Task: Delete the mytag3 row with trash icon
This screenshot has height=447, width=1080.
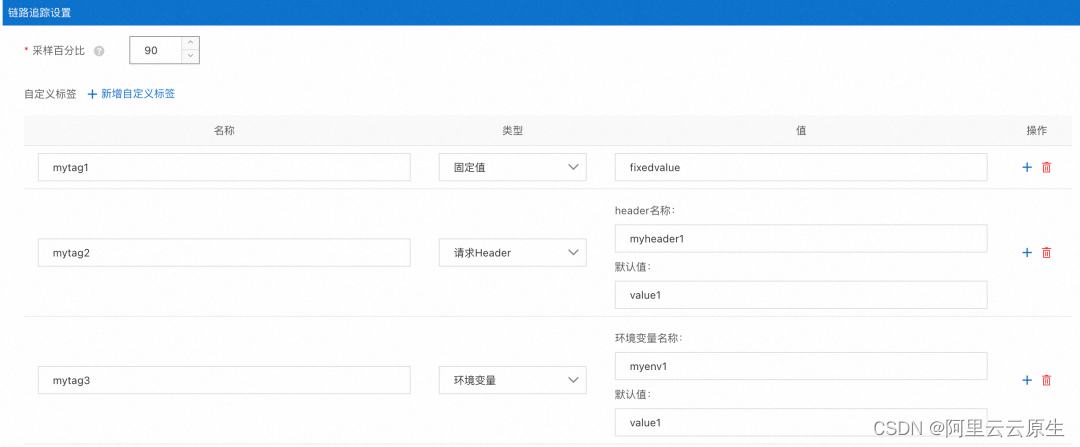Action: click(1046, 380)
